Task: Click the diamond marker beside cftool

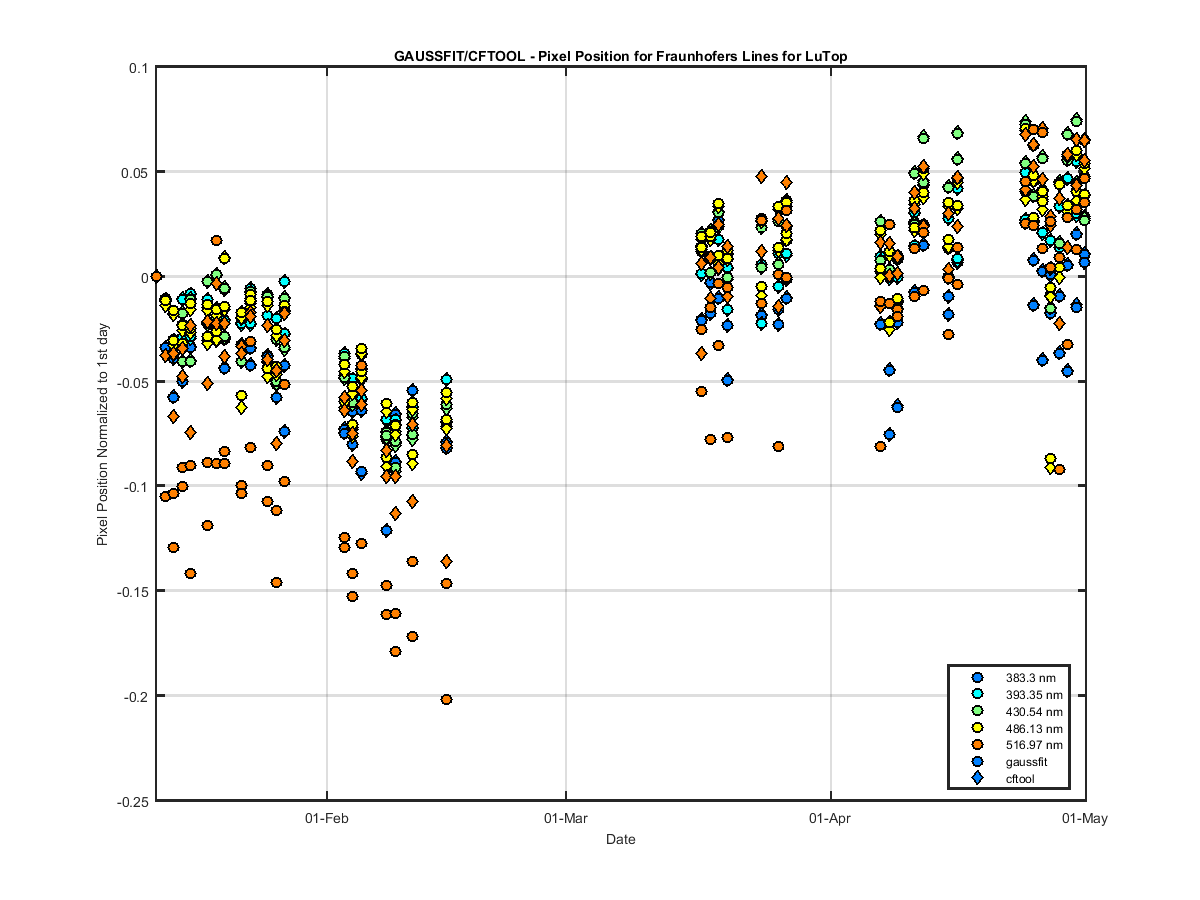Action: [977, 779]
